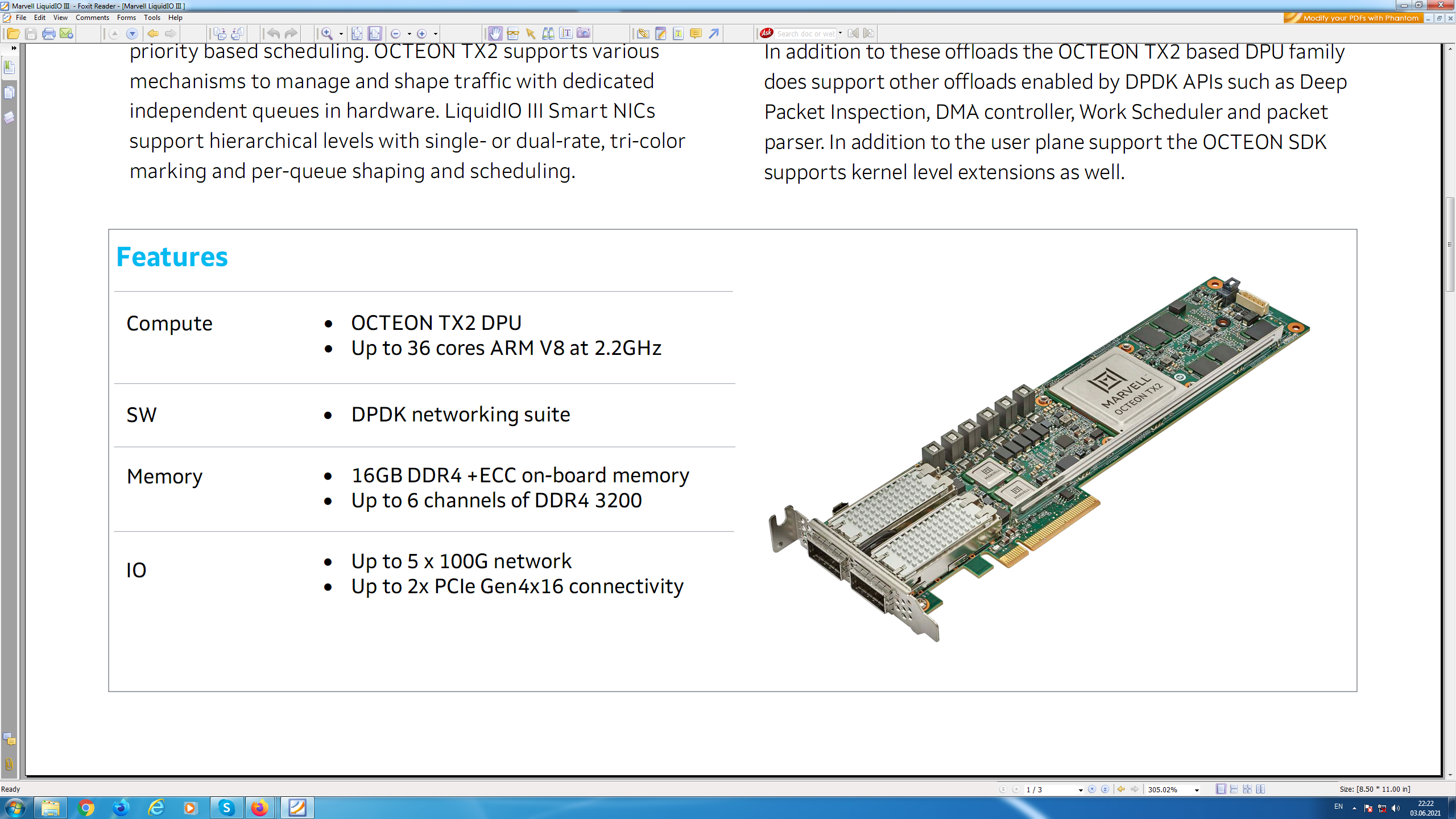Add a Note comment with the speech bubble icon
Screen dimensions: 1456x819
pyautogui.click(x=696, y=34)
